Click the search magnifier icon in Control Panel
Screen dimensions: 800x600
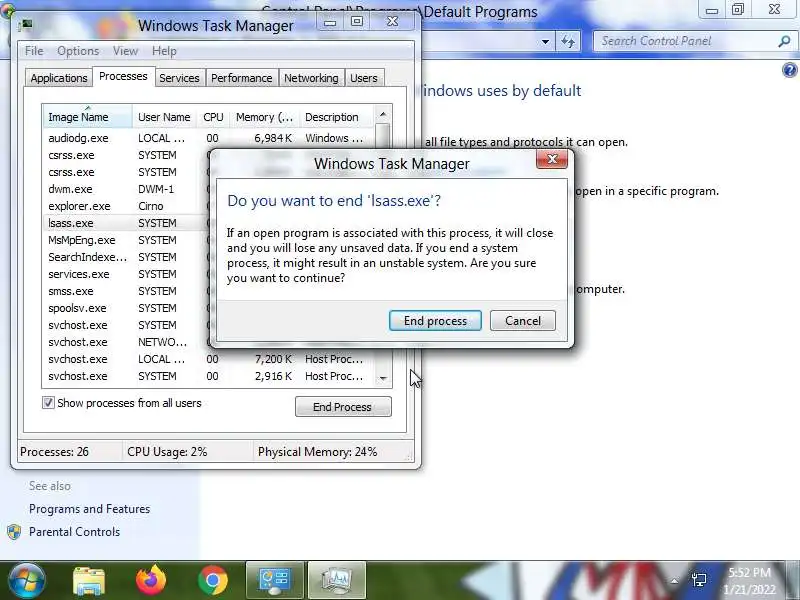coord(785,41)
